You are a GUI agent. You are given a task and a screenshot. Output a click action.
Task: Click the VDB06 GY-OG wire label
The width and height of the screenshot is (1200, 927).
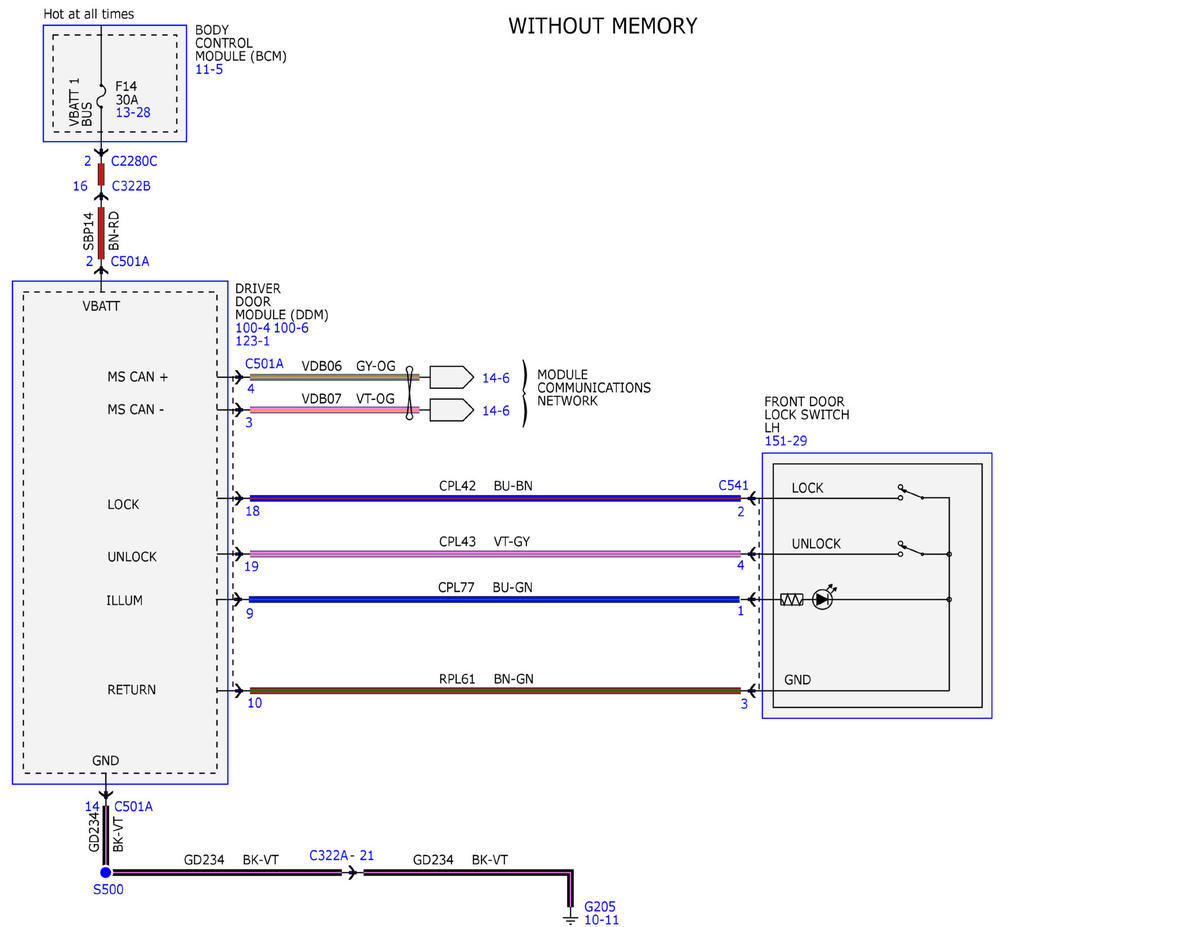point(349,366)
